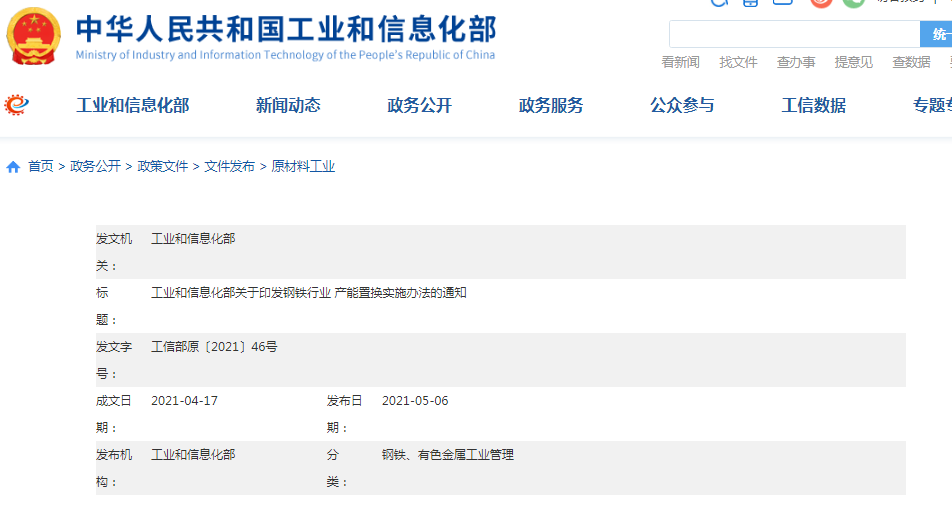Open the 查办事 quick link
This screenshot has height=510, width=952.
[796, 62]
